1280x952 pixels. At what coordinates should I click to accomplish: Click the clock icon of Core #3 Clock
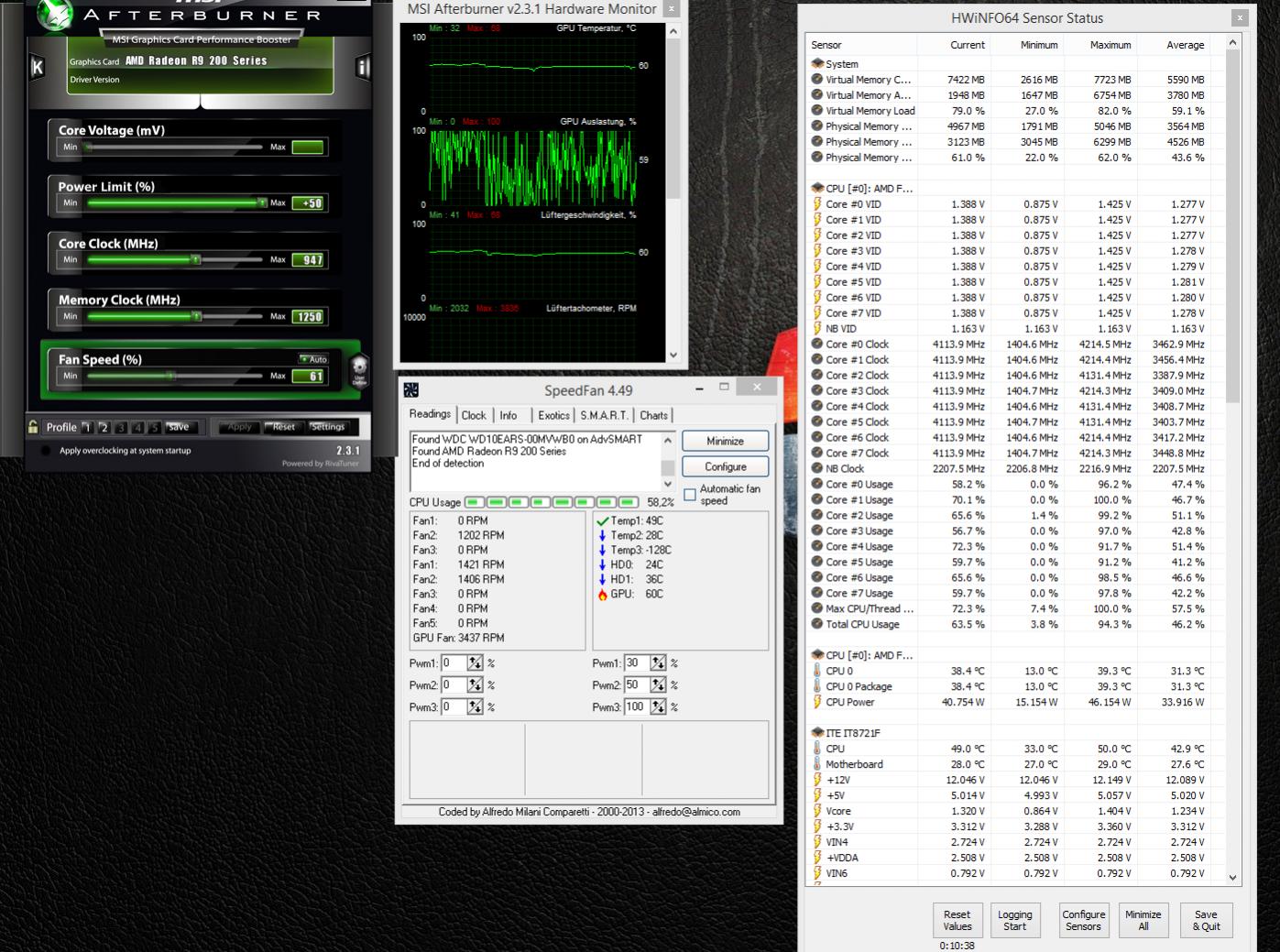point(817,391)
